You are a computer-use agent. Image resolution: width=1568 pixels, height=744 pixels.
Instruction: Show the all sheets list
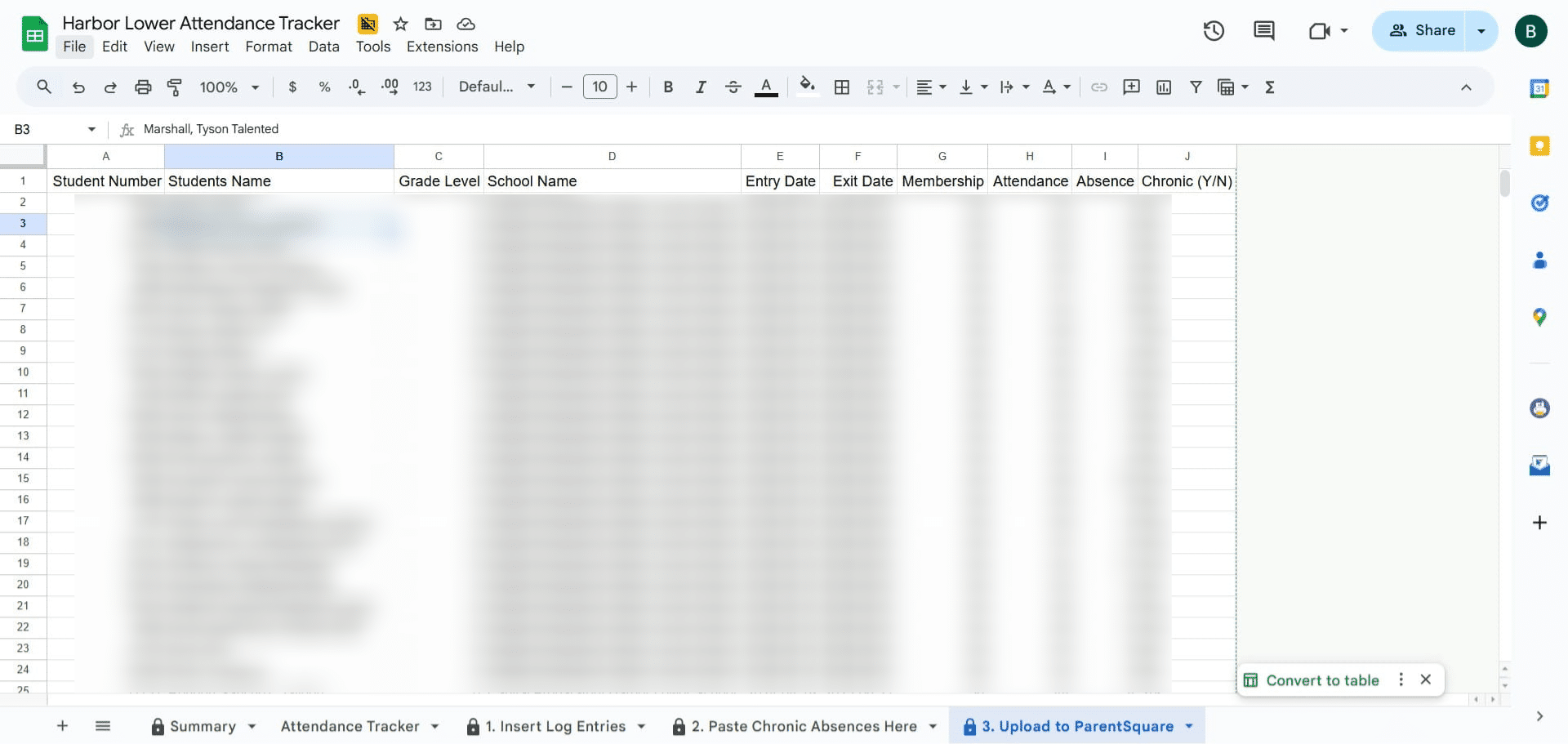pos(103,726)
